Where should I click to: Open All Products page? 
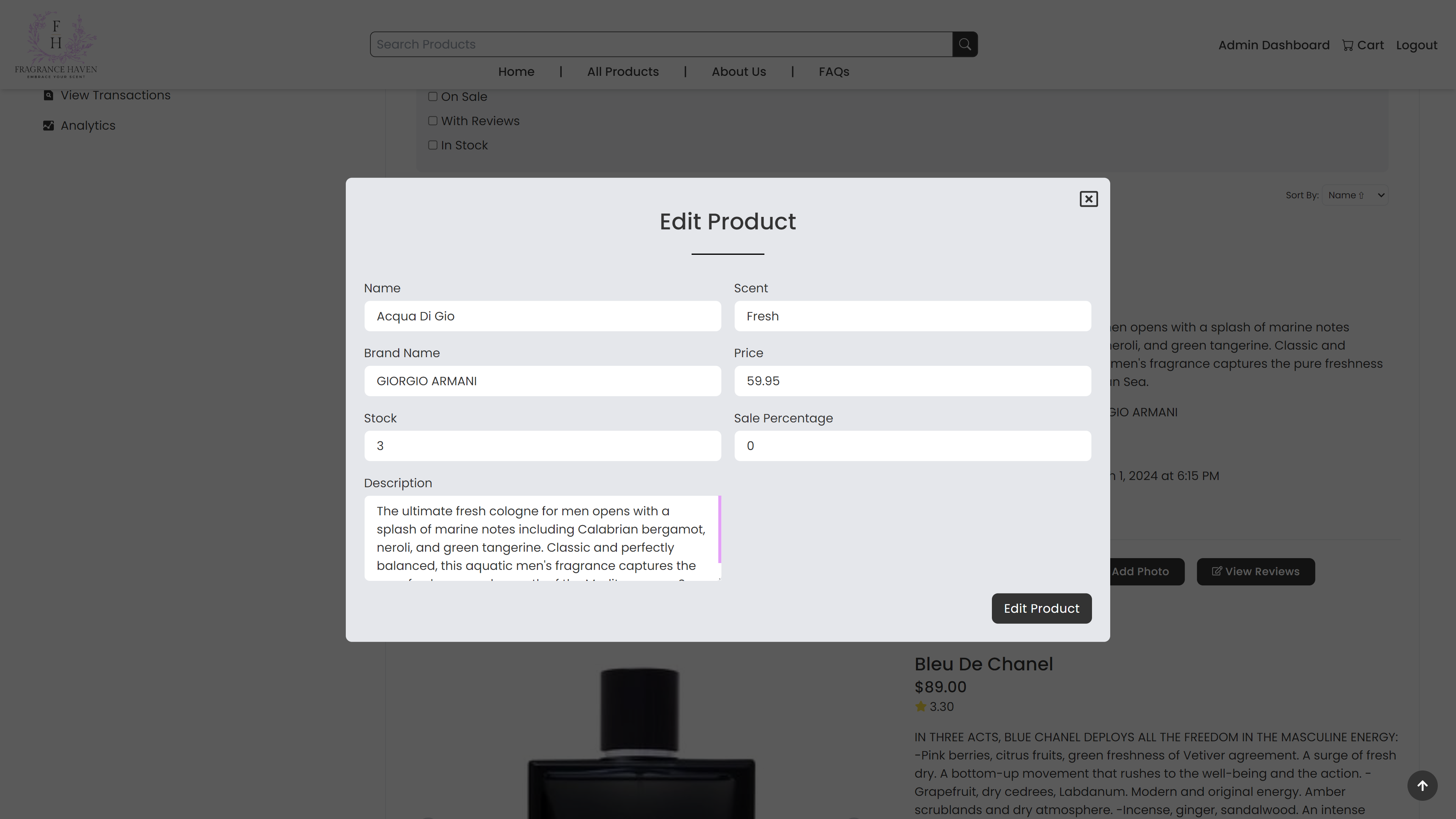click(623, 72)
